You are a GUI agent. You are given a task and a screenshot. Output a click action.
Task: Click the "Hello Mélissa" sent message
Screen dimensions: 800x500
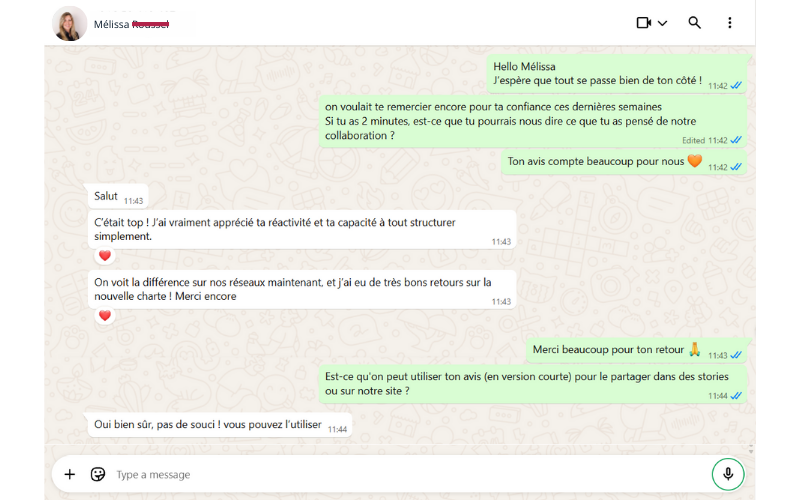(x=616, y=74)
